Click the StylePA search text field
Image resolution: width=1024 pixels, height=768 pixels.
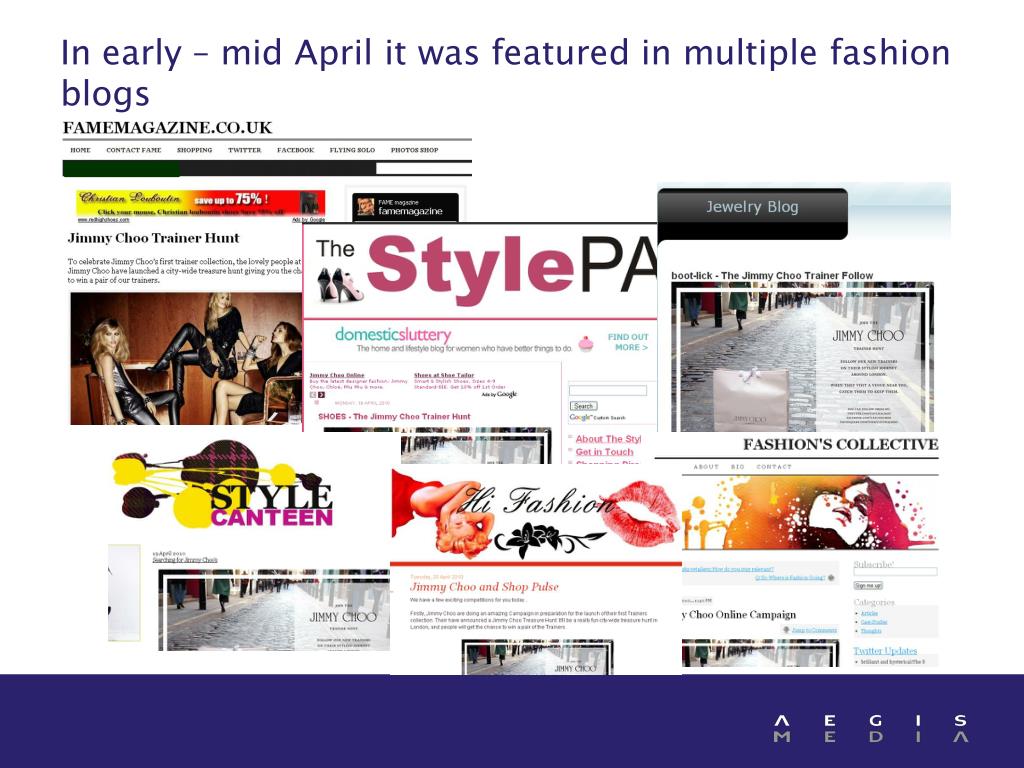click(x=608, y=391)
